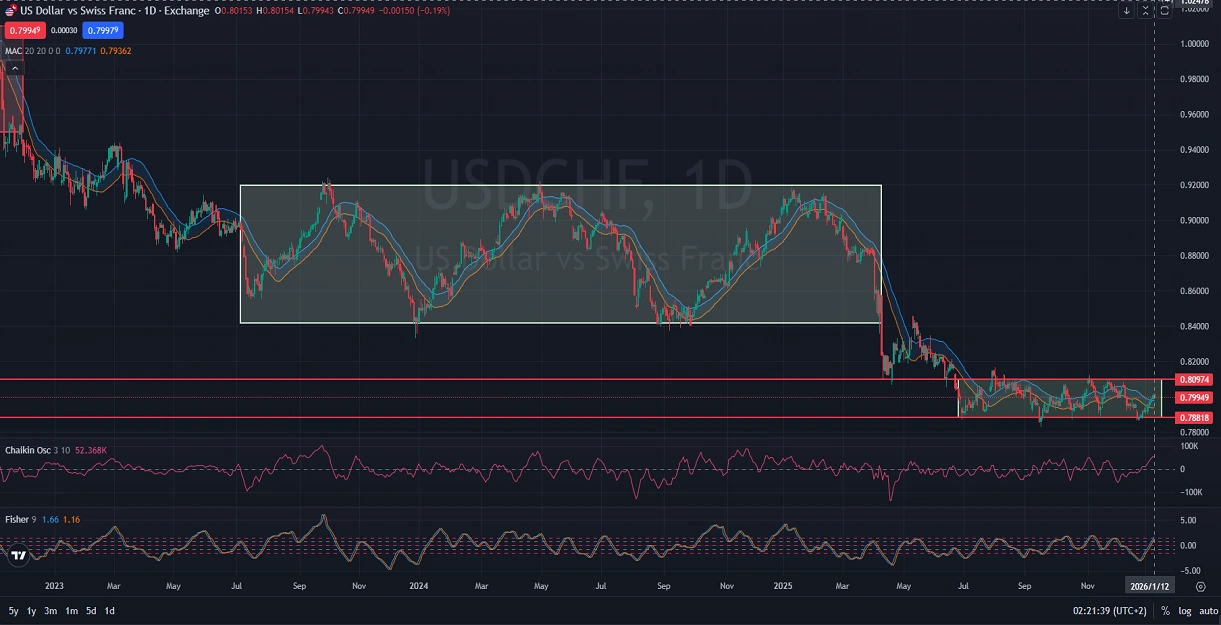Select the 5y date range
Viewport: 1221px width, 625px height.
point(14,611)
